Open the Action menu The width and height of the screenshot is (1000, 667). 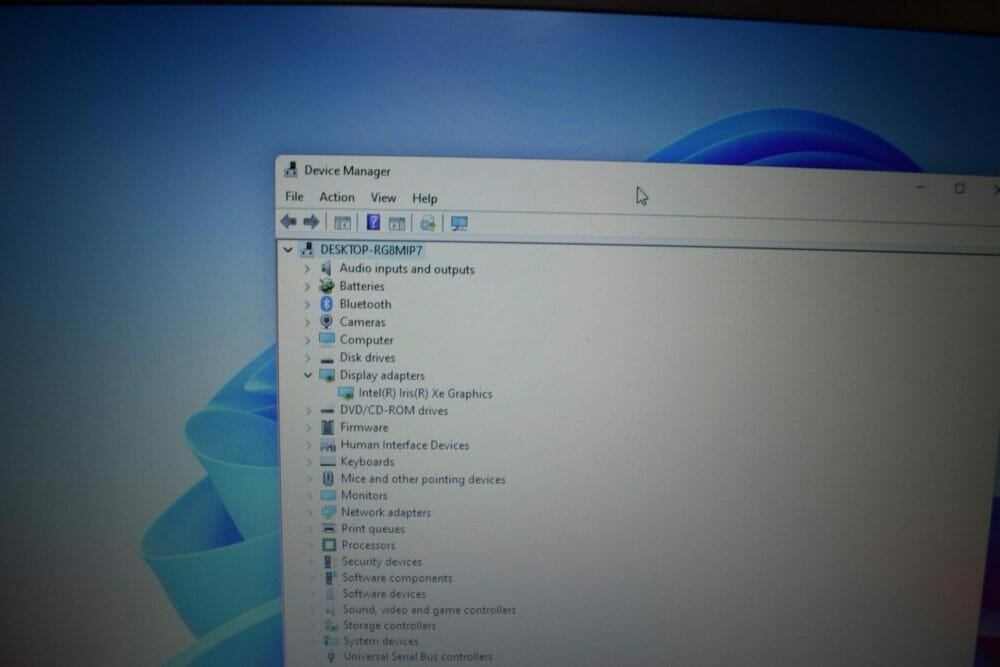(x=337, y=197)
